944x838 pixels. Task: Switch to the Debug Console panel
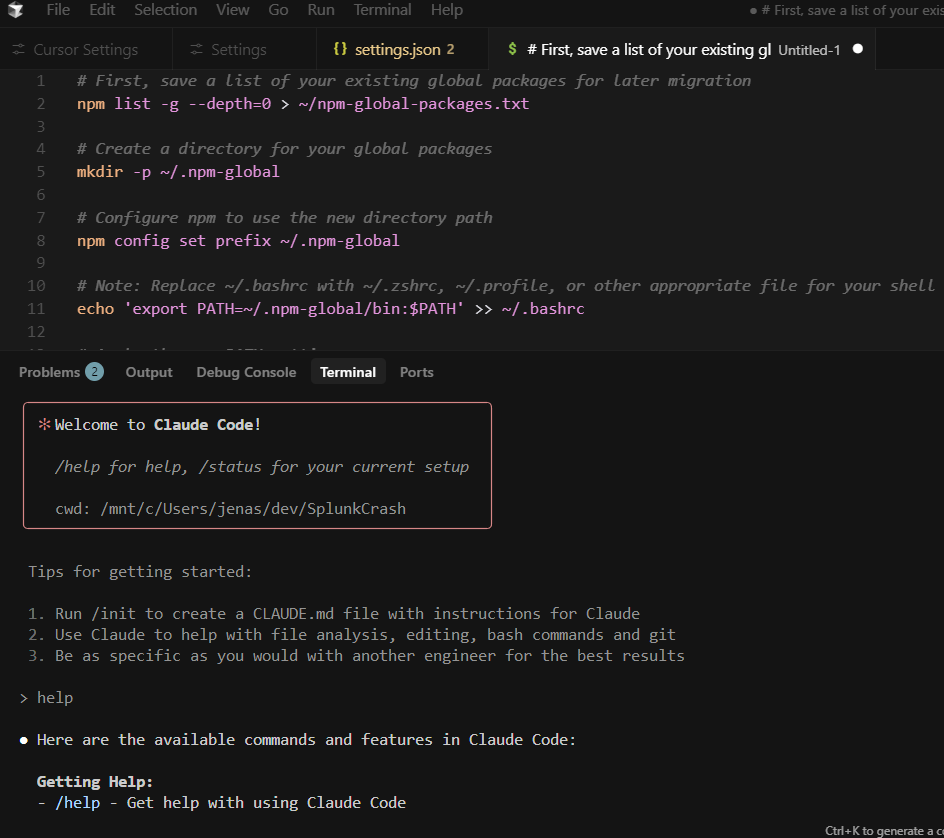[246, 372]
